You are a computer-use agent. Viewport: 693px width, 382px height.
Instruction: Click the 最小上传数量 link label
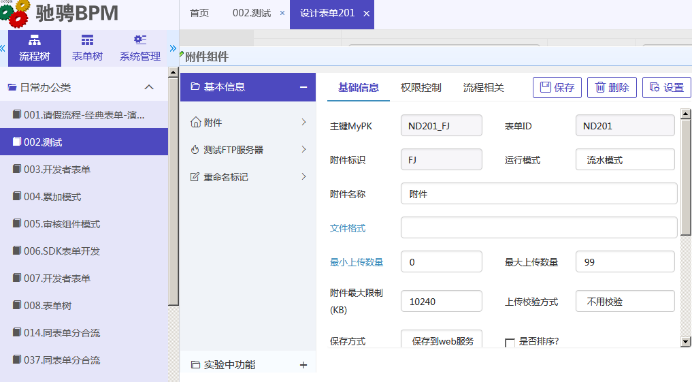click(x=356, y=262)
